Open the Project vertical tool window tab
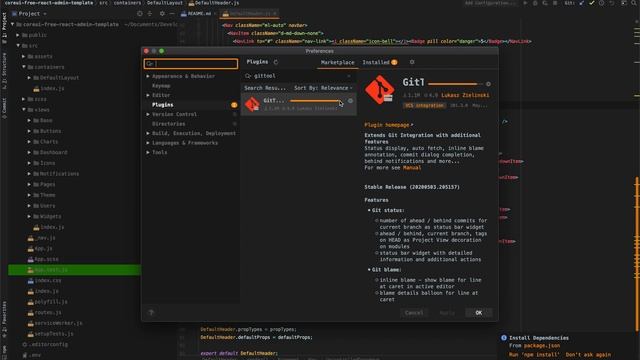 point(4,28)
